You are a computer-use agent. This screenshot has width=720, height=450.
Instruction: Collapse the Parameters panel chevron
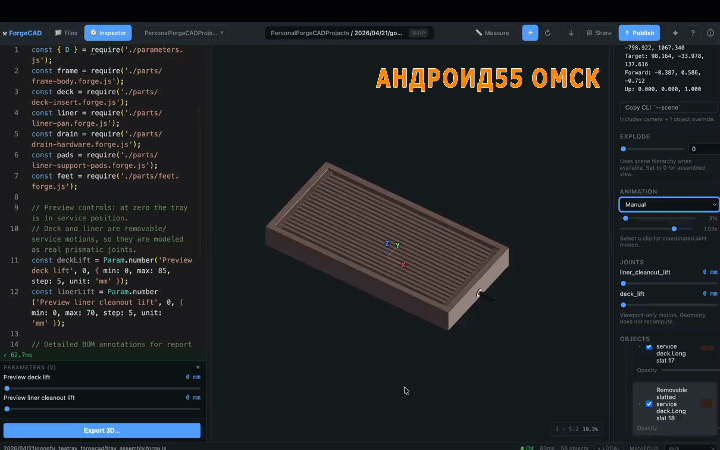198,367
